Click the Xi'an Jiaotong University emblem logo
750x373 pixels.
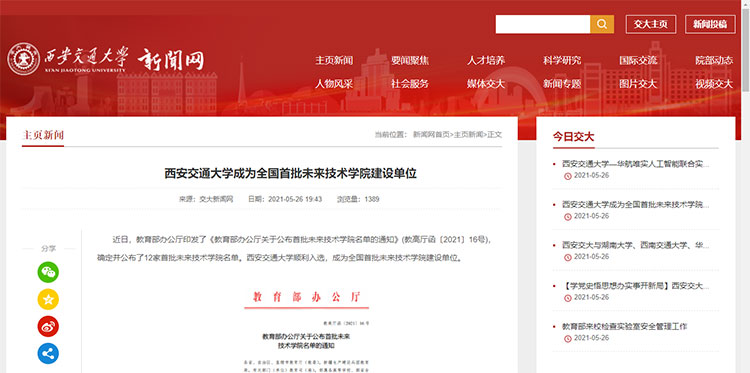point(23,59)
